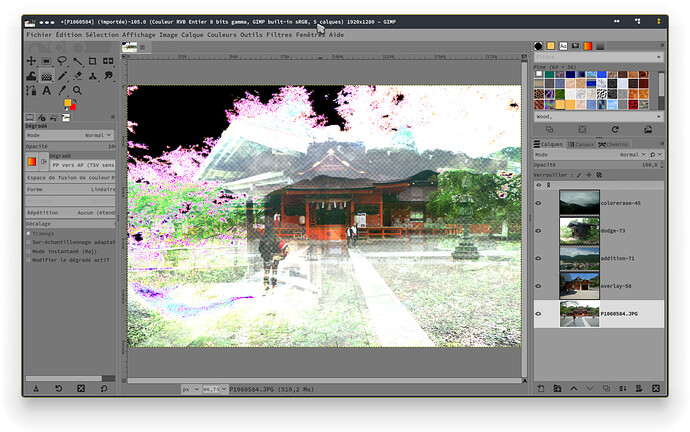Select the Clone stamp tool
The height and width of the screenshot is (432, 690).
92,76
